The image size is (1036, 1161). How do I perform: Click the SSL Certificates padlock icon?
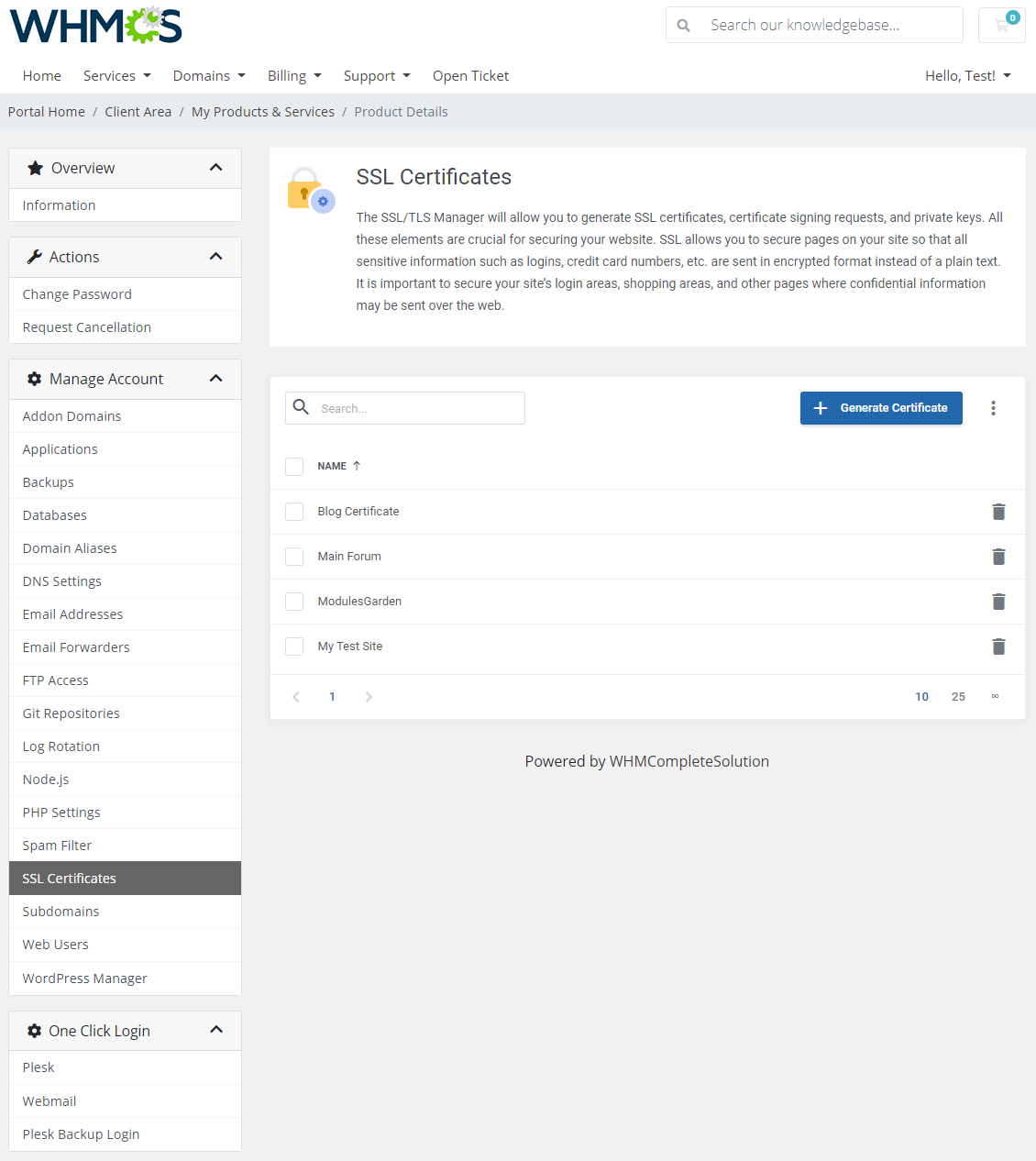[311, 190]
